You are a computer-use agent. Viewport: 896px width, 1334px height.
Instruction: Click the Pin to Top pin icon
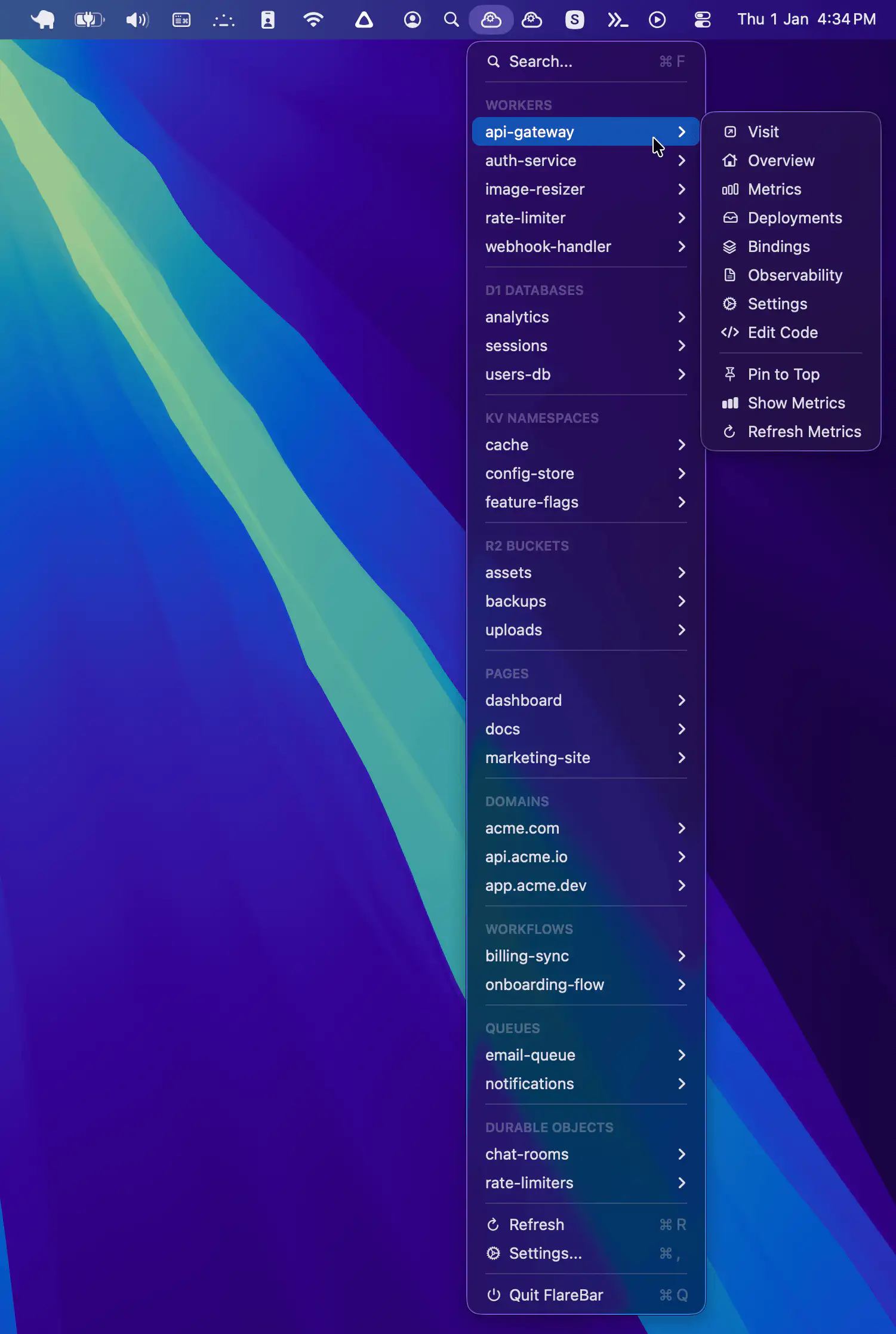point(729,374)
